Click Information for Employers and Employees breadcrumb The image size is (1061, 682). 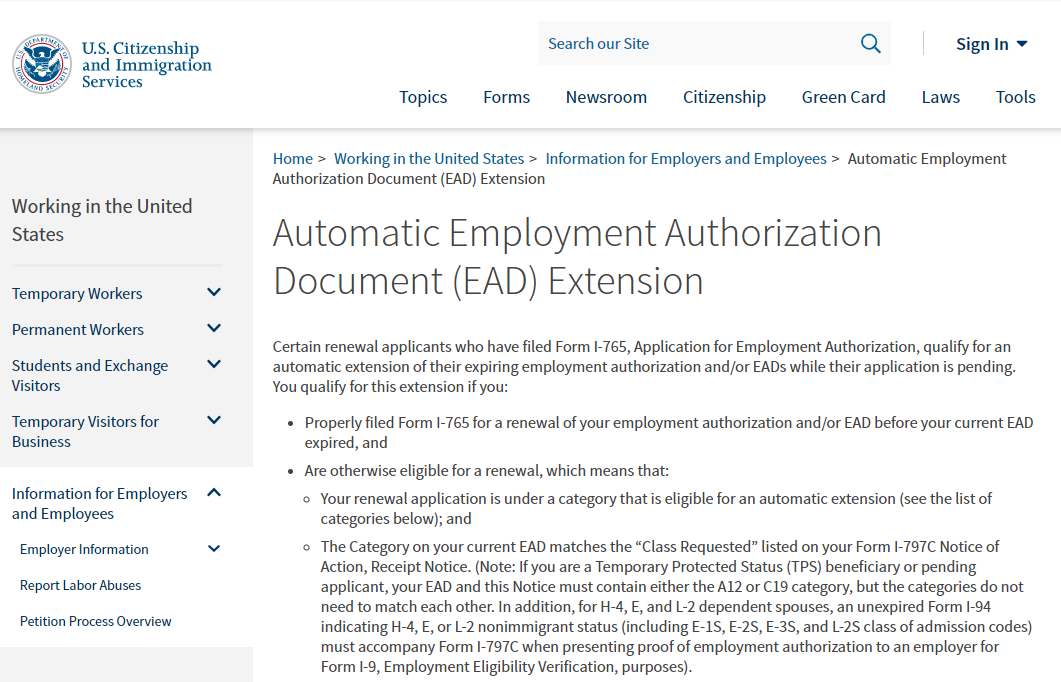click(686, 158)
